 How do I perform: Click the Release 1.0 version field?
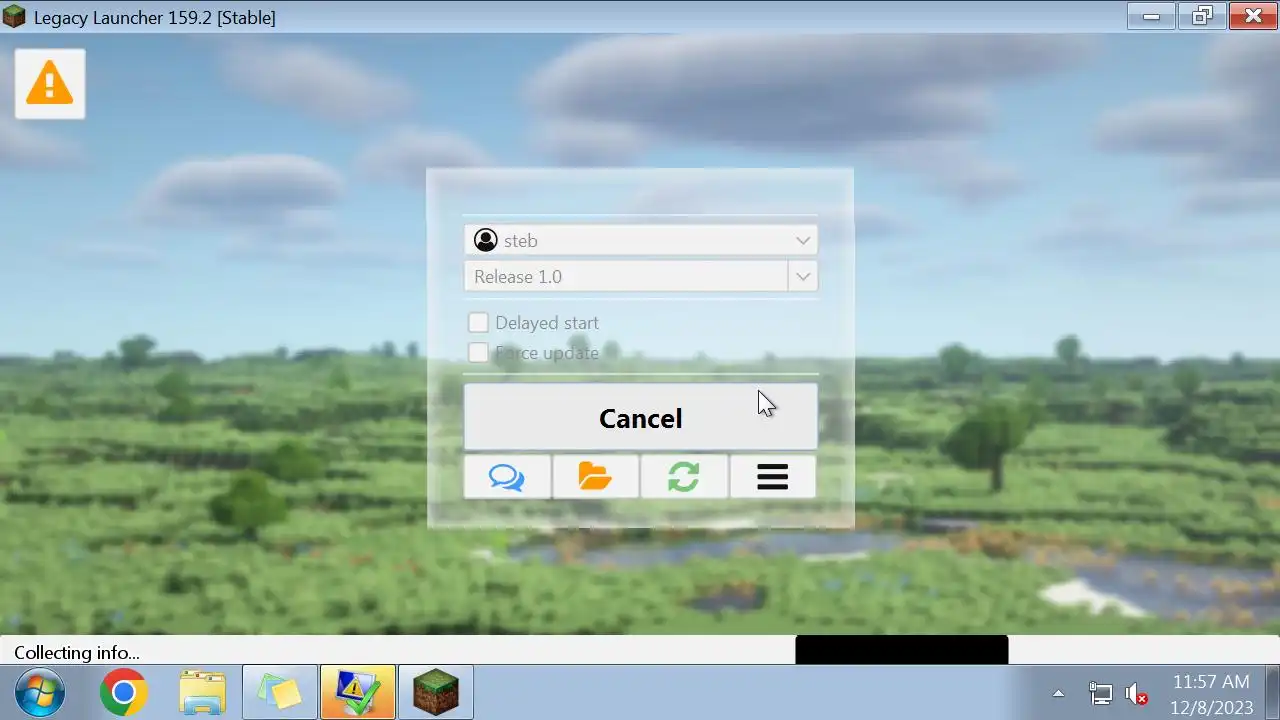pyautogui.click(x=626, y=277)
